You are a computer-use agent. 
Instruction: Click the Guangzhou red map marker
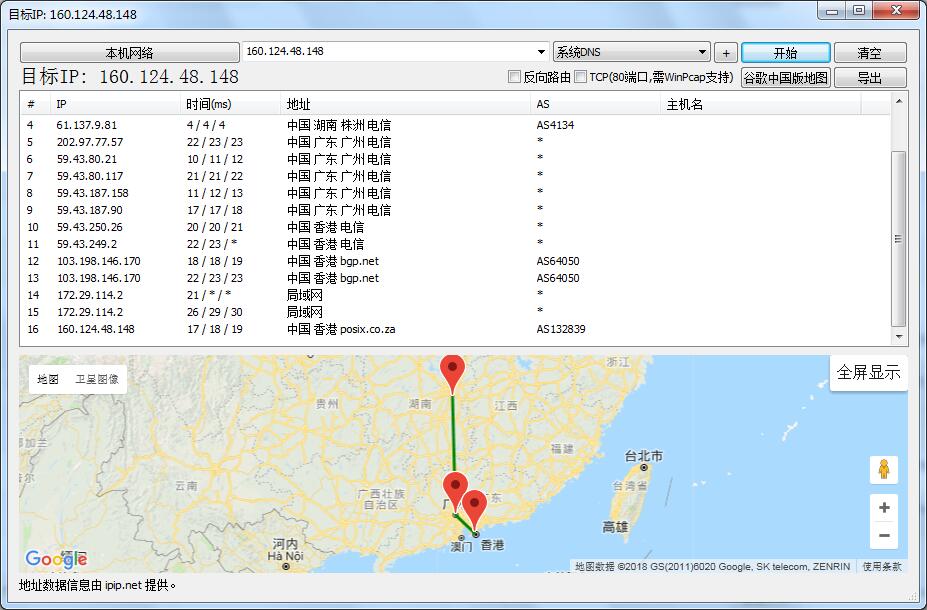[x=455, y=490]
